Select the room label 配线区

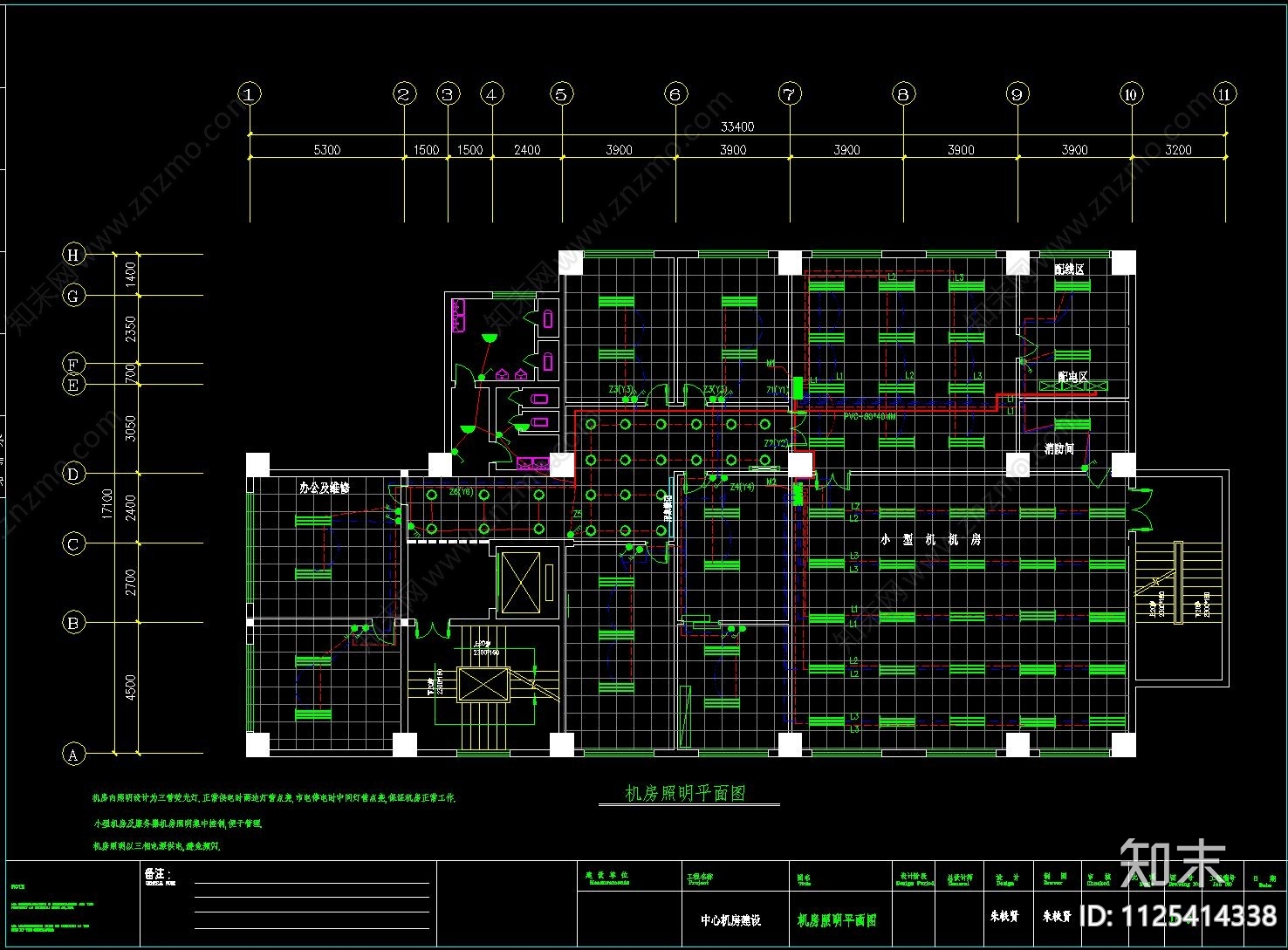1069,270
